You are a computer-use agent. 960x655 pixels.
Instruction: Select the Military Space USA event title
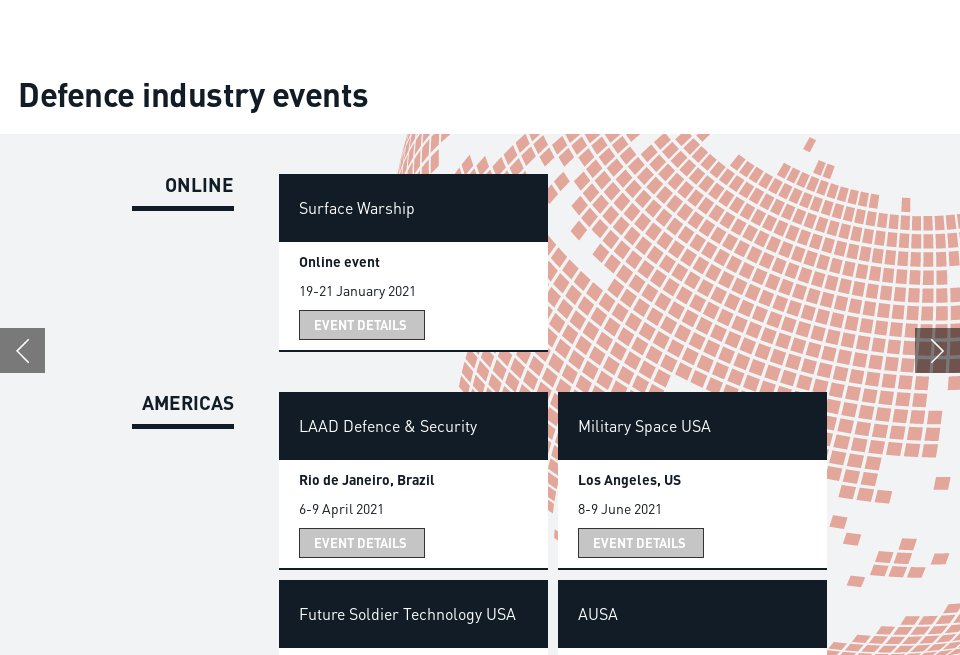(x=644, y=426)
